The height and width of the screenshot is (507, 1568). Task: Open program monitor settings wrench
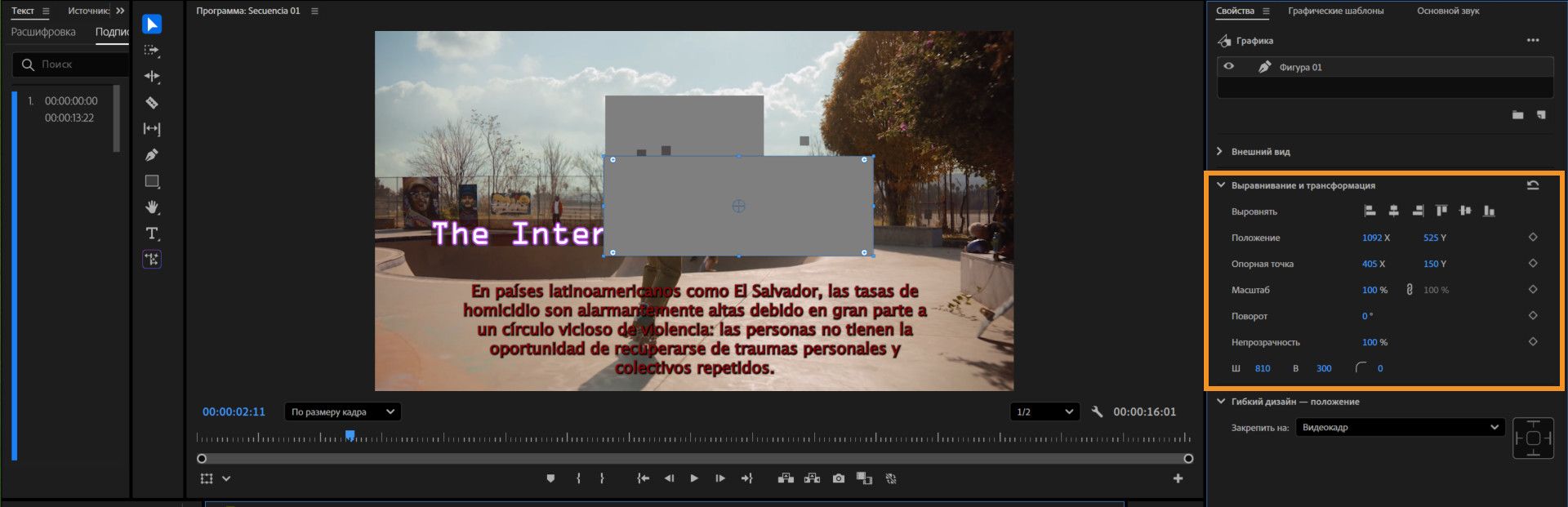[1097, 411]
